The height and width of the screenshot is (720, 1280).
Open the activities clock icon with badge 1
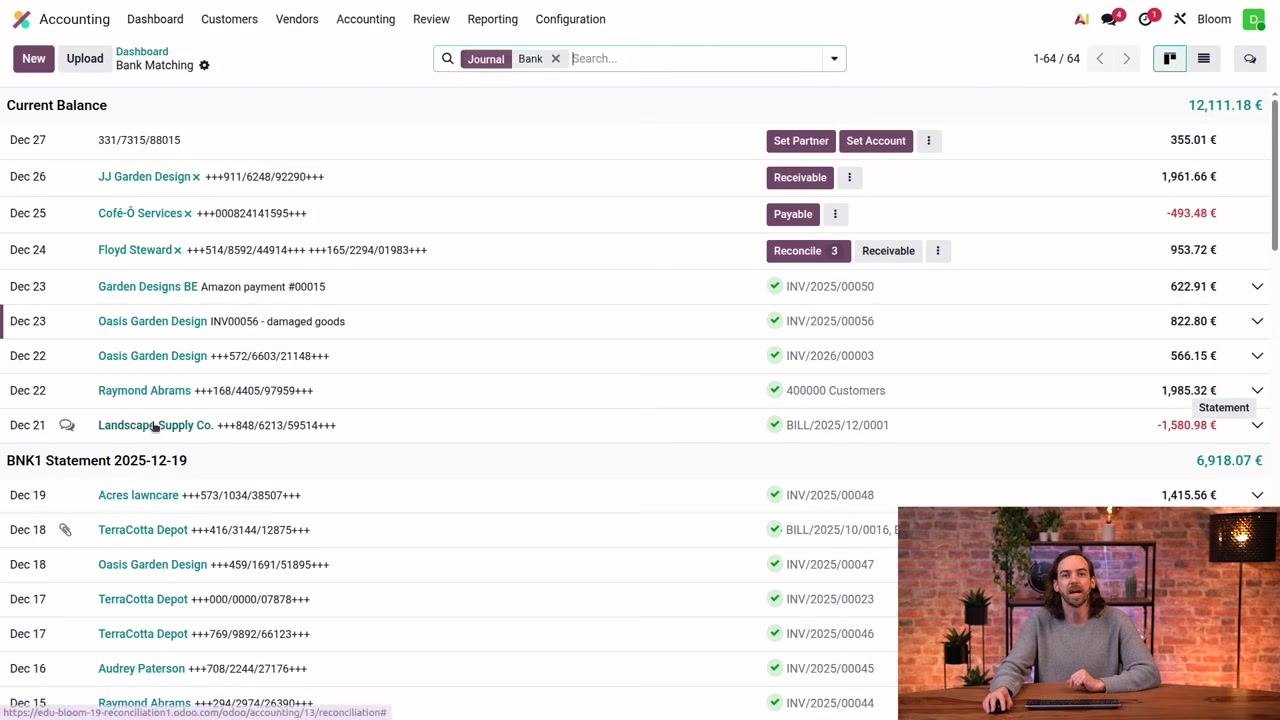pyautogui.click(x=1147, y=19)
